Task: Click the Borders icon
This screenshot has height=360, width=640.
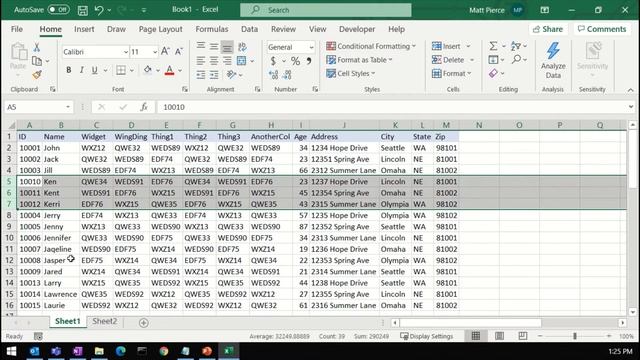Action: click(121, 70)
